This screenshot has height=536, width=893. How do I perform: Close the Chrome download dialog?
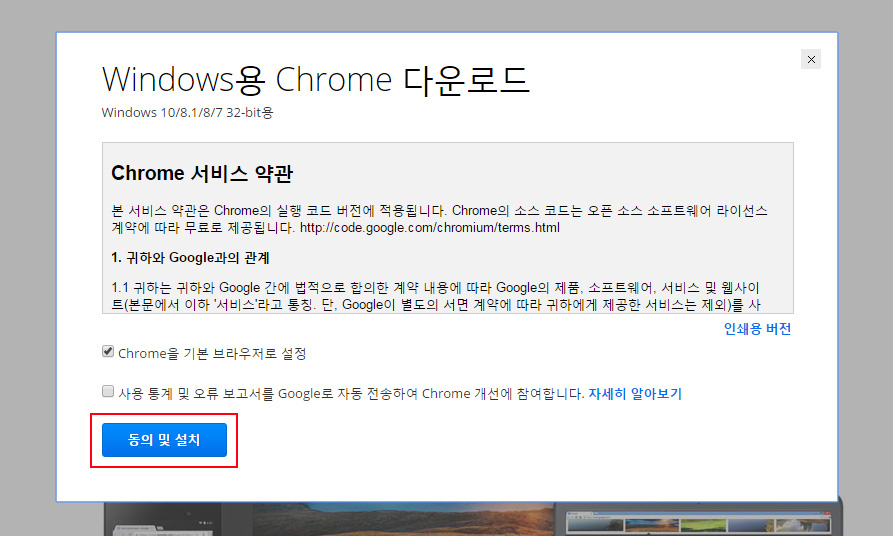pyautogui.click(x=811, y=59)
